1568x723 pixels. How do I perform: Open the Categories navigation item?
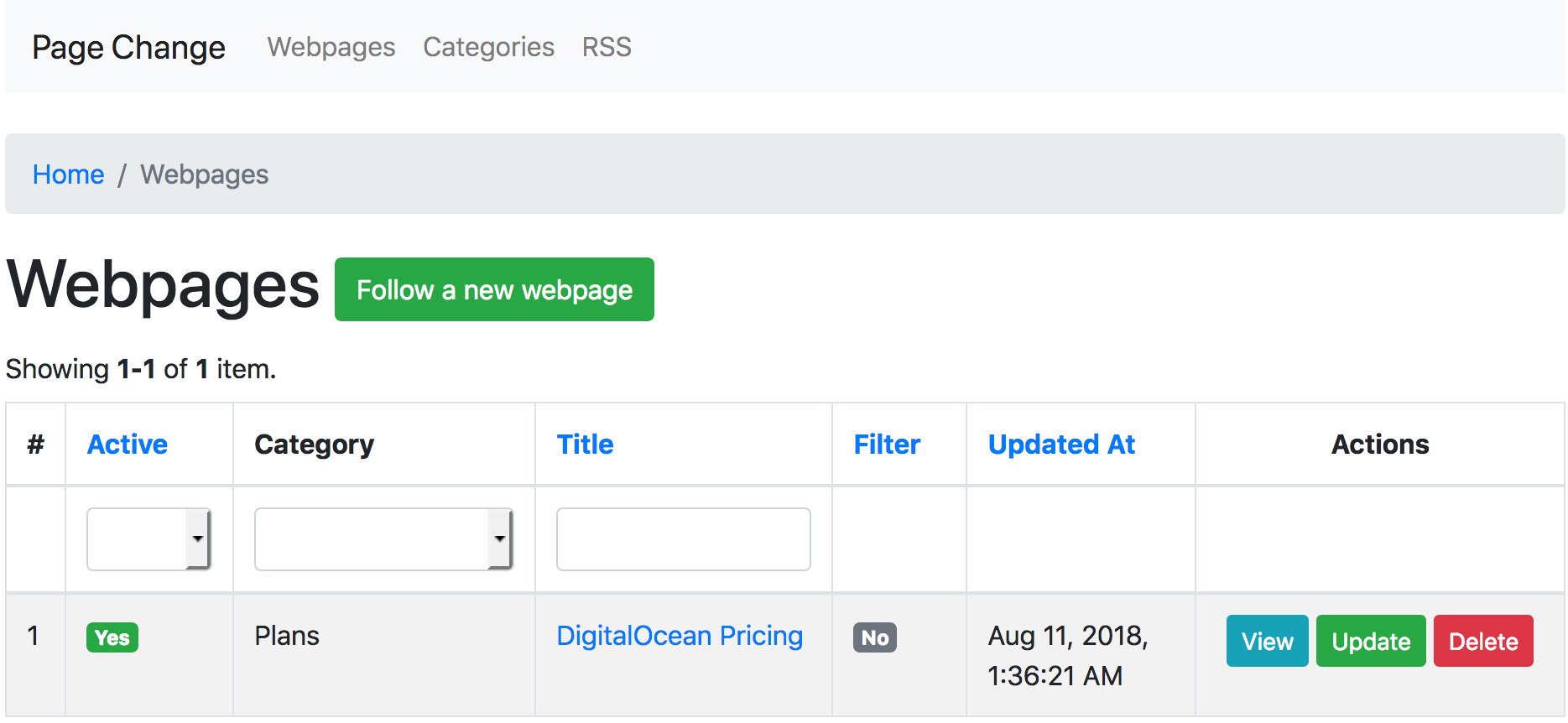pos(488,47)
